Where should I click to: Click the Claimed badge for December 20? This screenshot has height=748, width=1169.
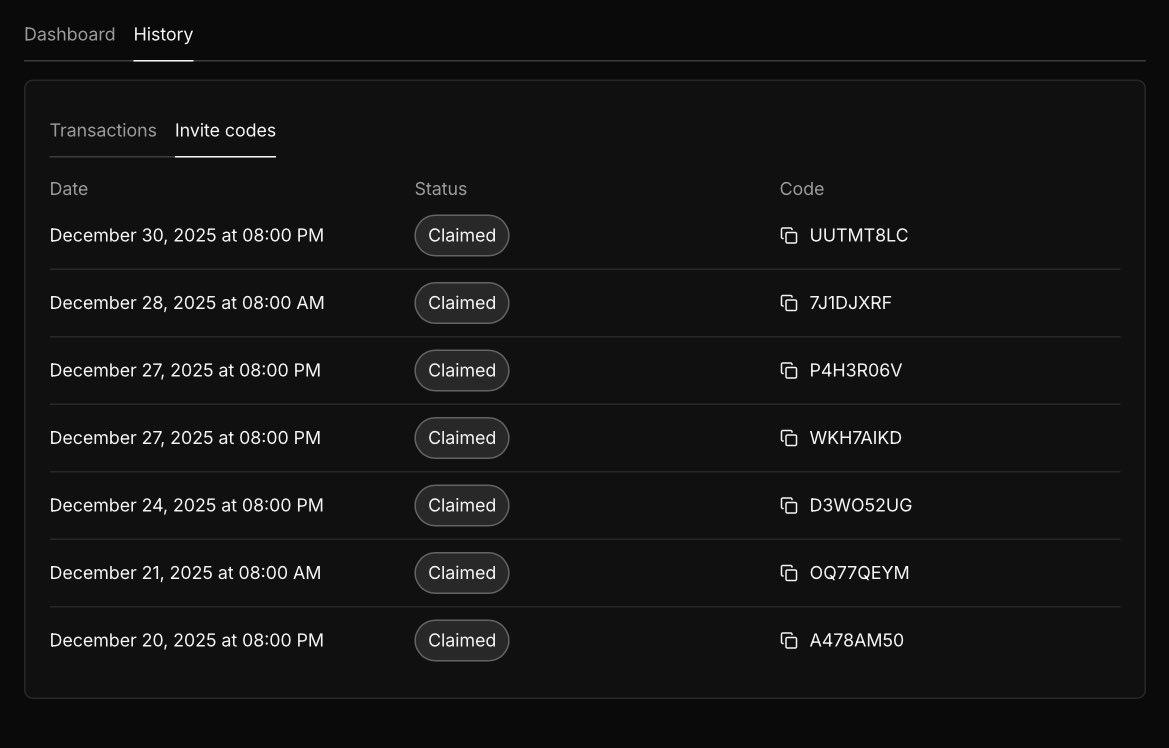click(461, 641)
